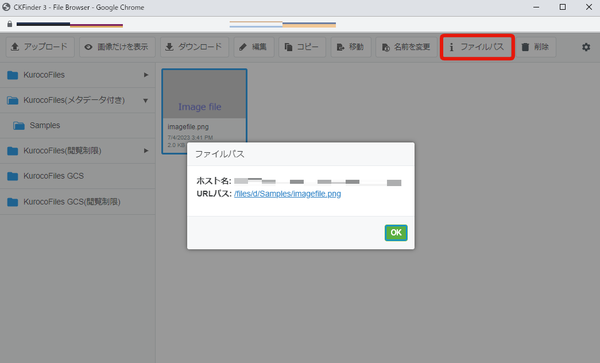Click the 削除 delete button
Image resolution: width=600 pixels, height=363 pixels.
point(536,47)
